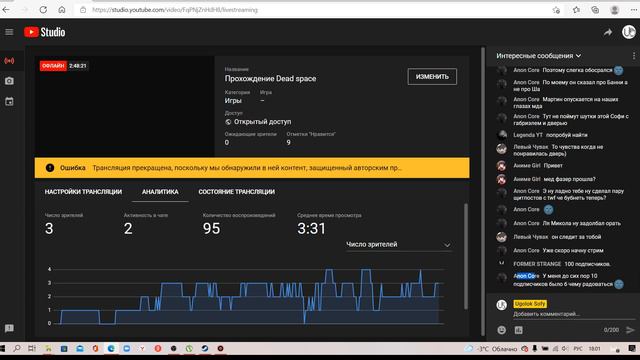Select the Аналитика tab

(160, 192)
